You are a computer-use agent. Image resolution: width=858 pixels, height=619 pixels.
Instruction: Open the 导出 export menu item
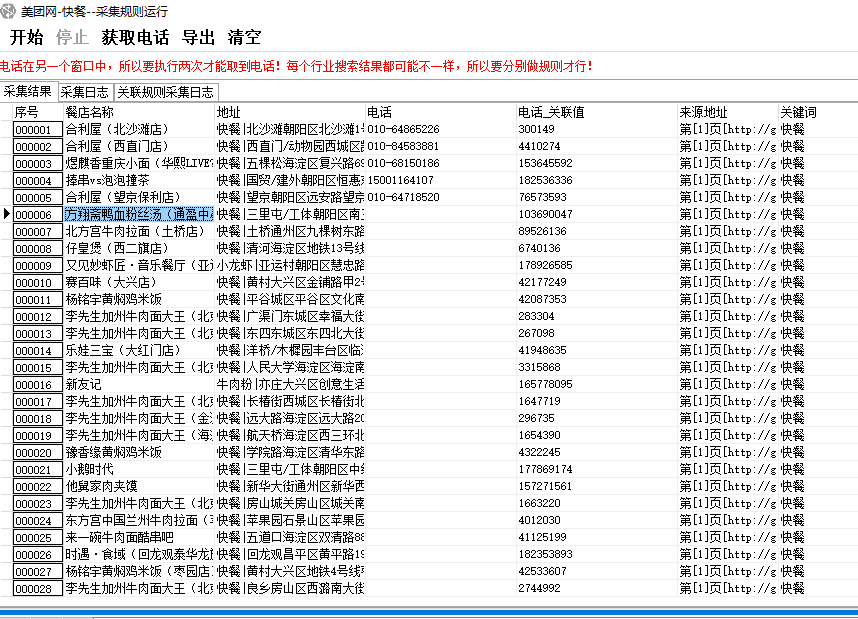[x=198, y=37]
